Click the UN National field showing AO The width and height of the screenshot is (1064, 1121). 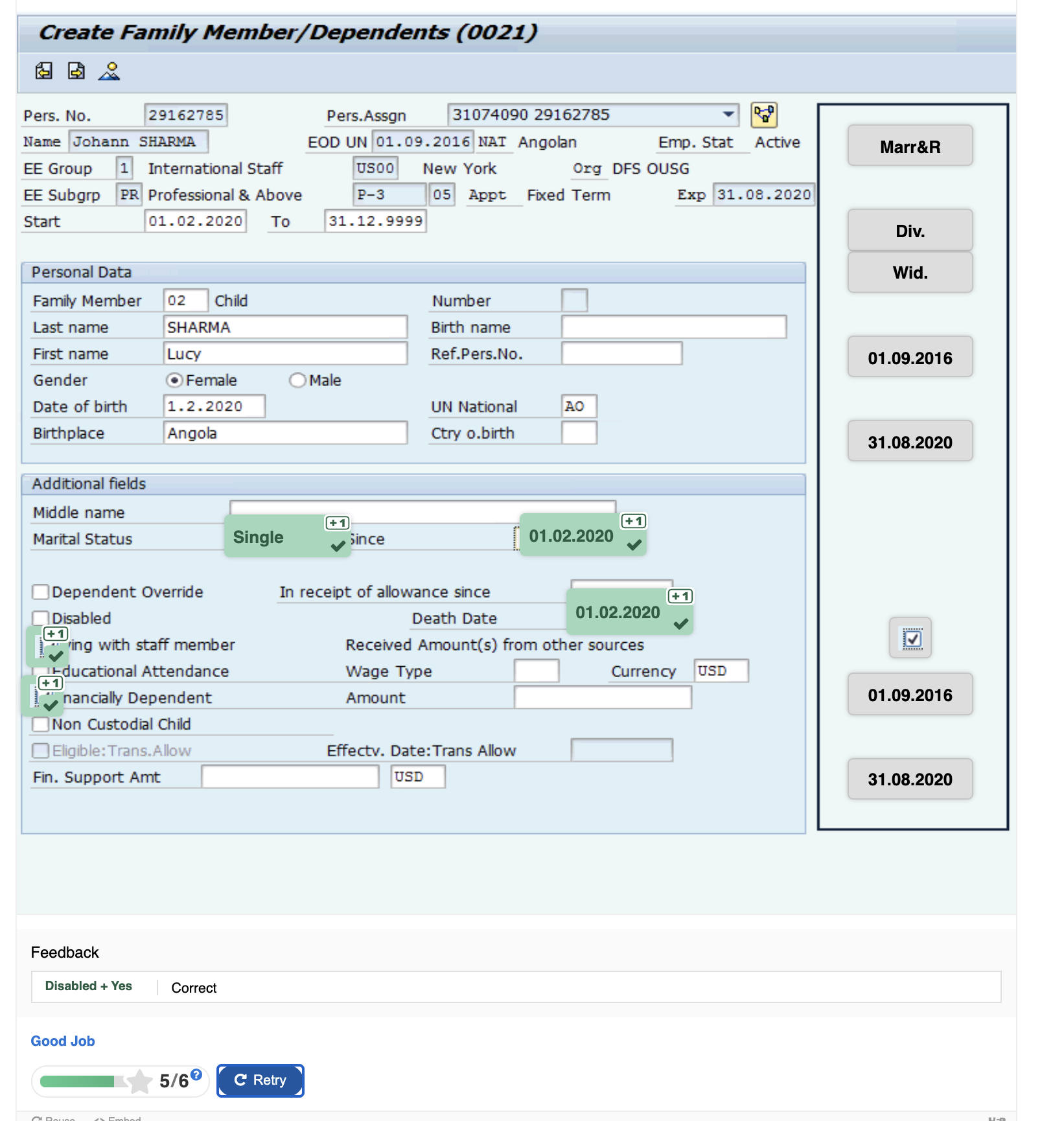pos(579,406)
